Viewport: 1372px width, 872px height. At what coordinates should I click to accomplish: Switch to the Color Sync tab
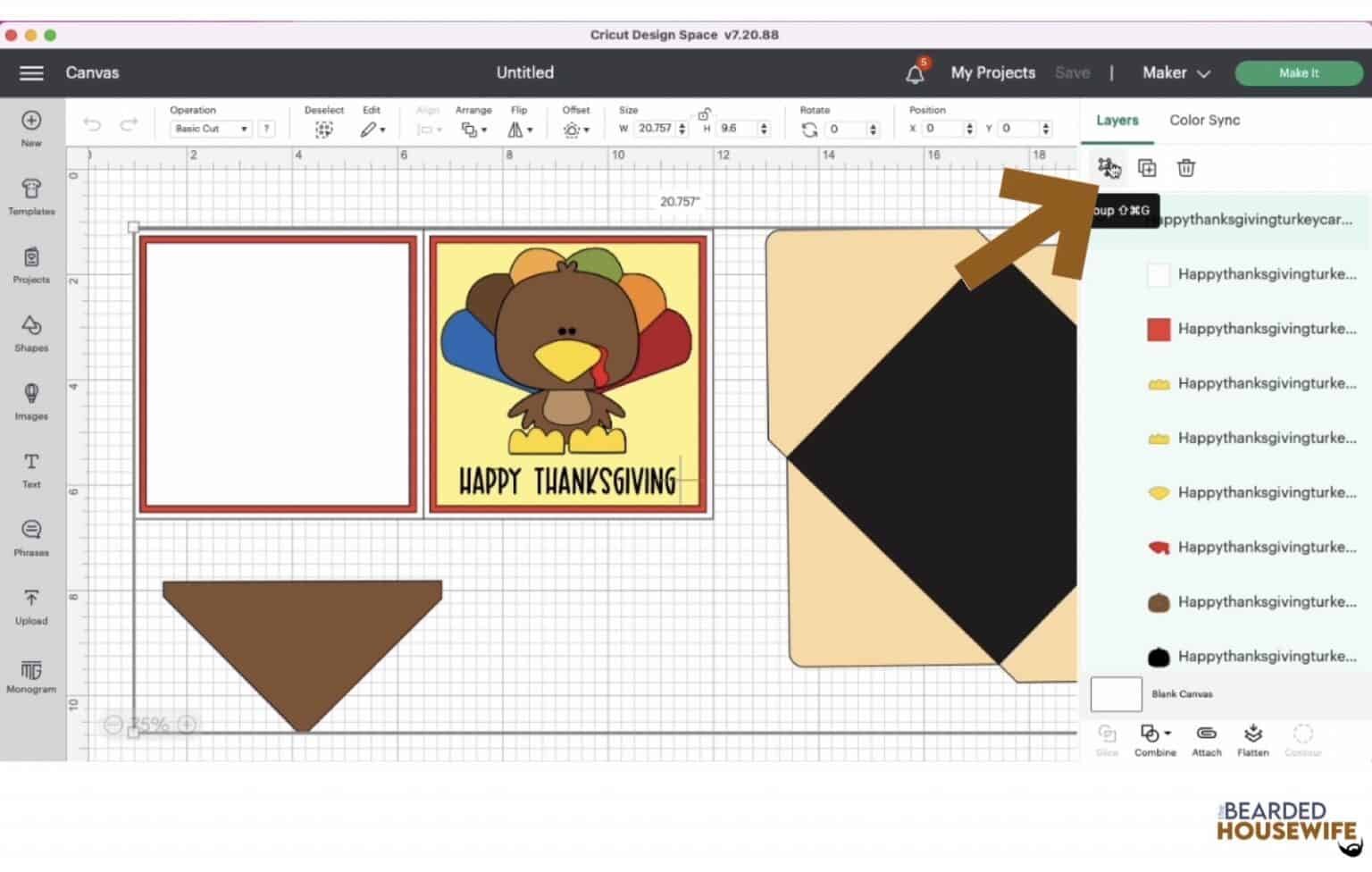pos(1204,120)
